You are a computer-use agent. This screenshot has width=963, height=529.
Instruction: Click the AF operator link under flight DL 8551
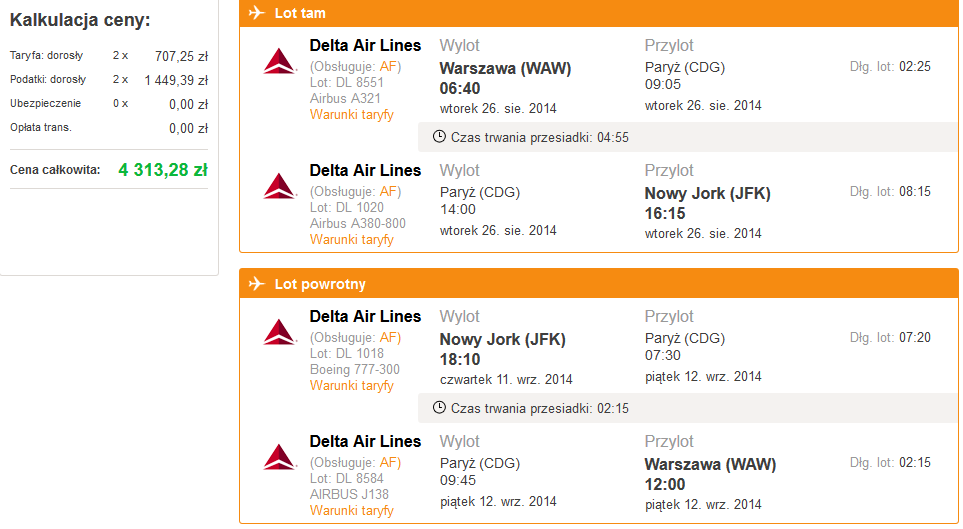click(x=388, y=66)
